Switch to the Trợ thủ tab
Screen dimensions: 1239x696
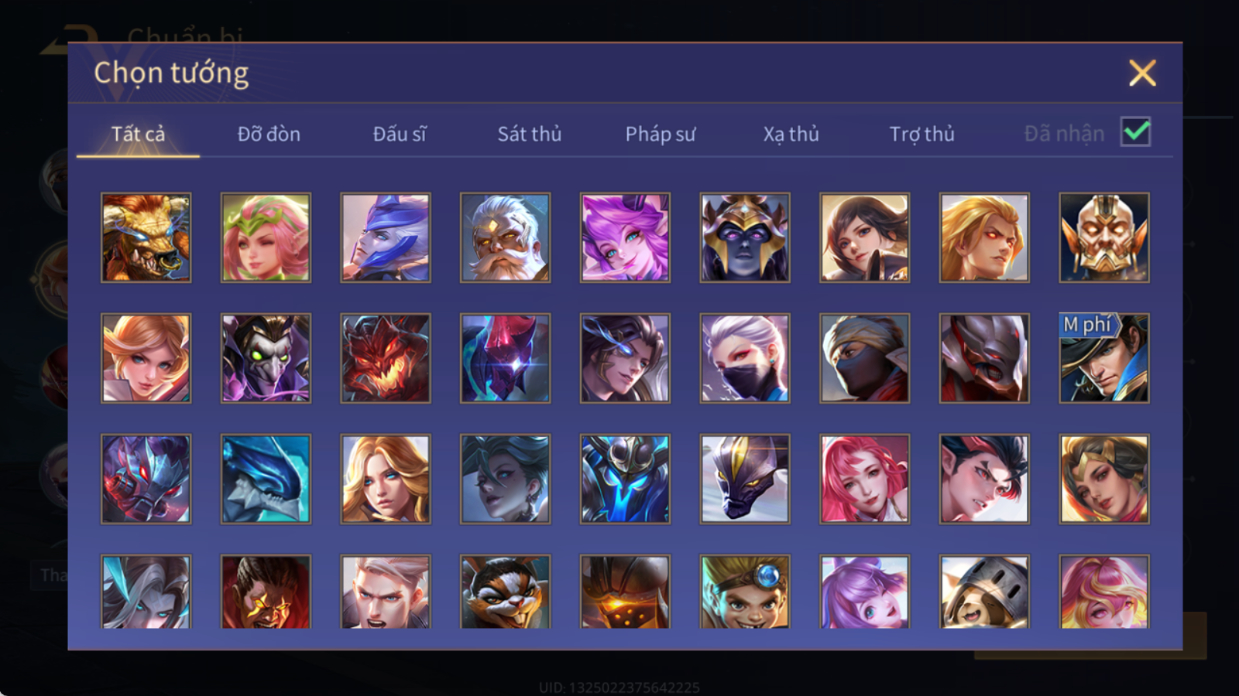(x=922, y=134)
